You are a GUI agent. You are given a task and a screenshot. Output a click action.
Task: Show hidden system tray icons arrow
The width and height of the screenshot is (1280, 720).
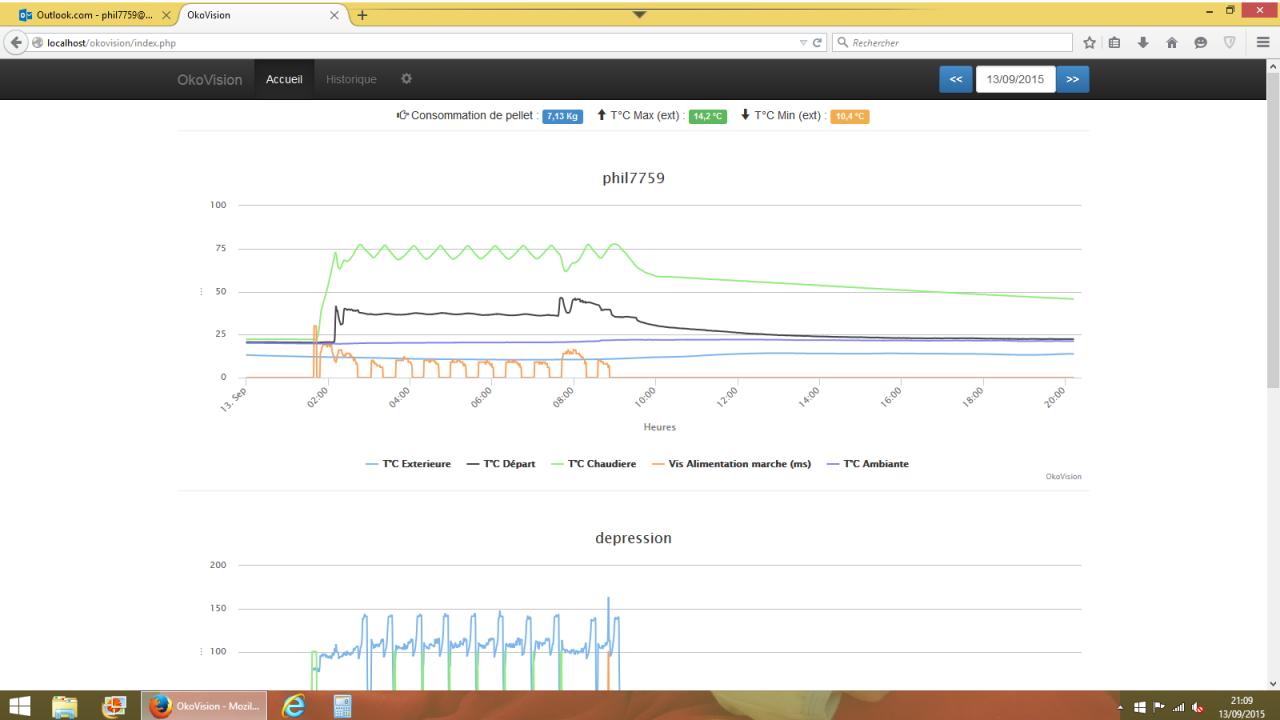click(1121, 707)
